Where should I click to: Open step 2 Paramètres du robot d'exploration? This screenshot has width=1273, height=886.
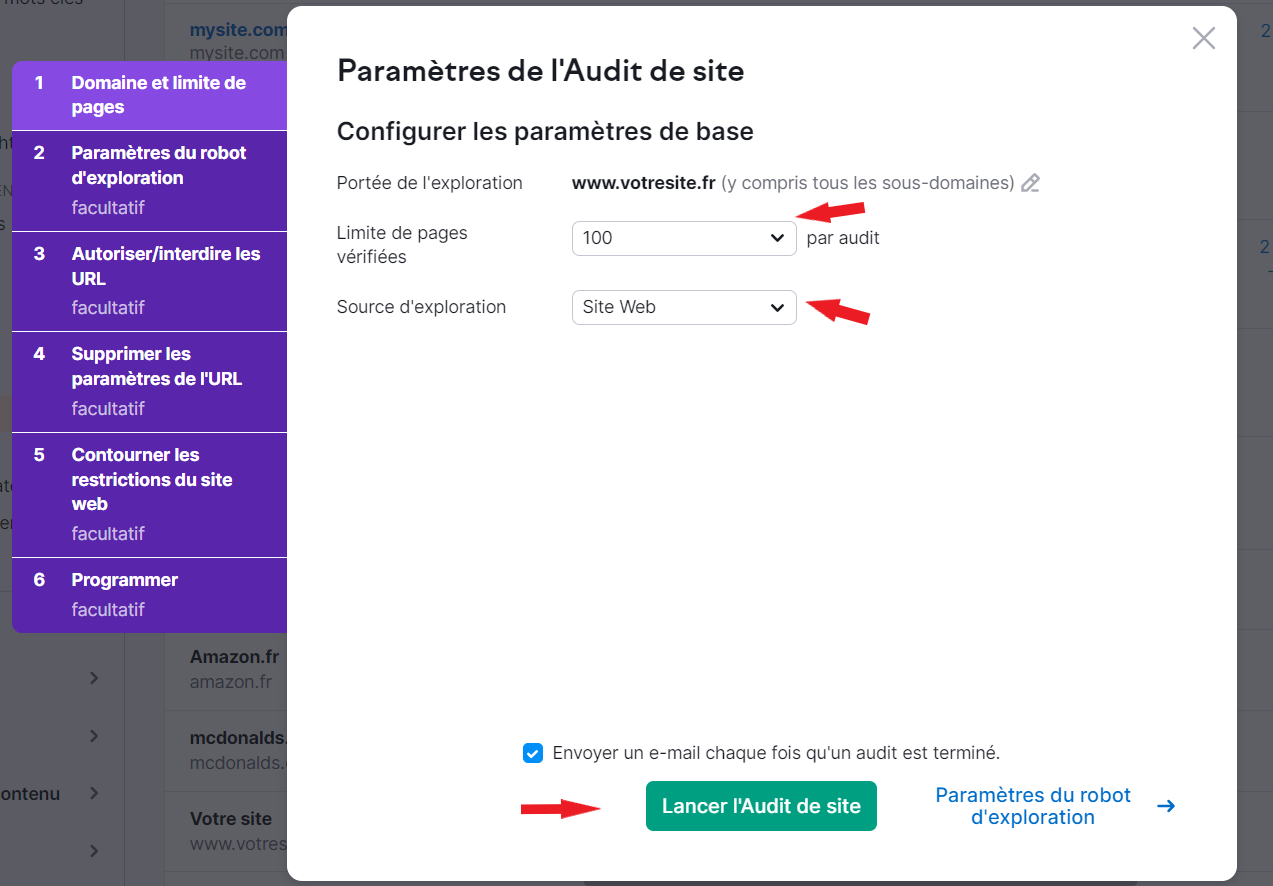pyautogui.click(x=149, y=180)
